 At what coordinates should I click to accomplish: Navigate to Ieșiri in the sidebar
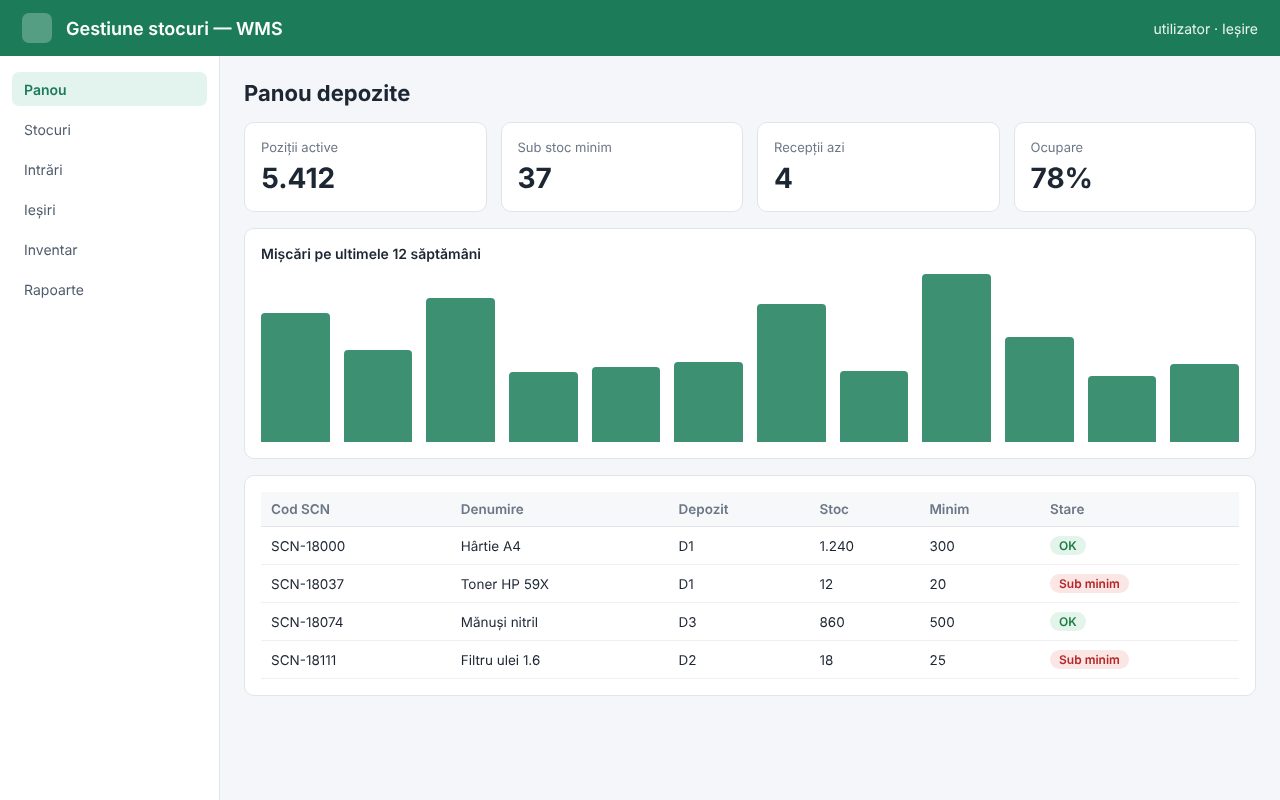(110, 210)
